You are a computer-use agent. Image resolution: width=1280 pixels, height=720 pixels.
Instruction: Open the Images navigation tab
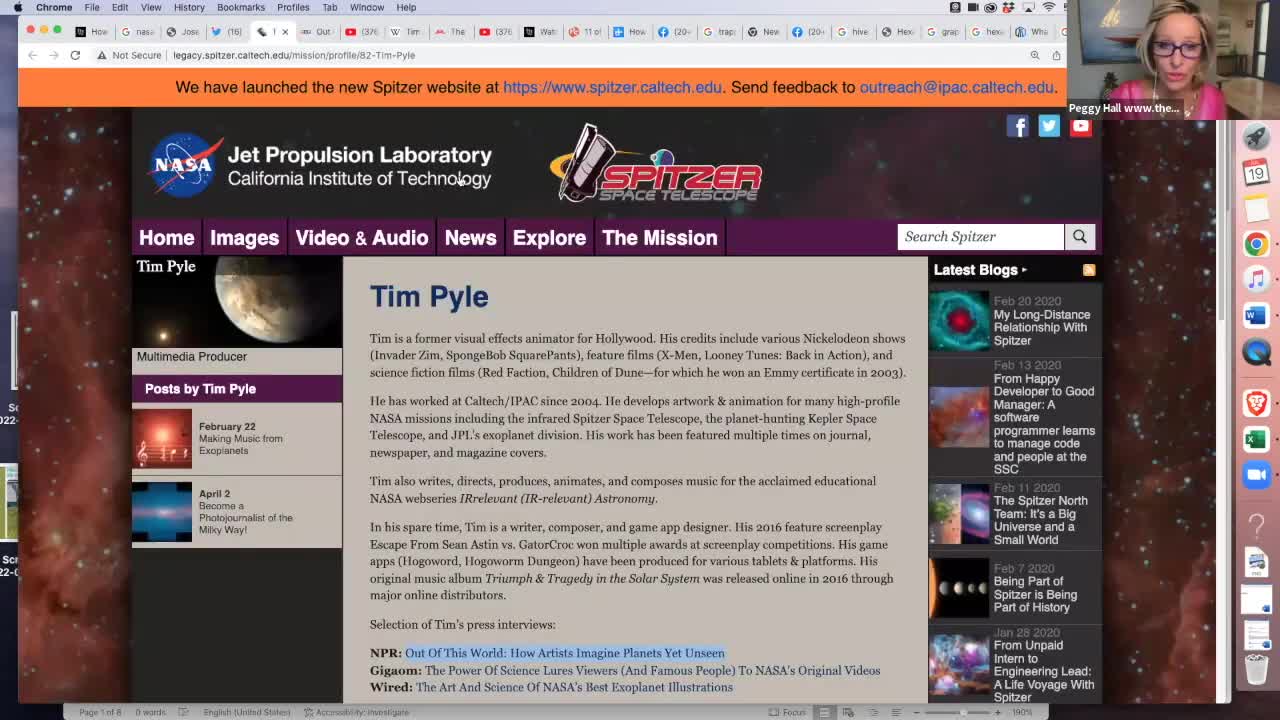pyautogui.click(x=245, y=238)
